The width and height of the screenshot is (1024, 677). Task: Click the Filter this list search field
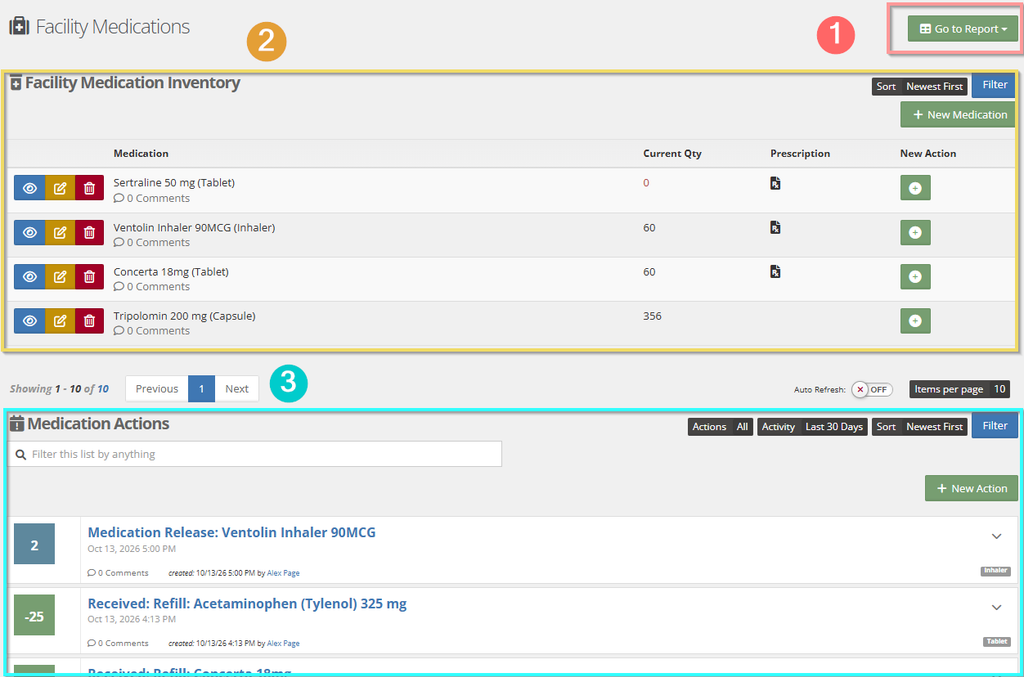(255, 454)
